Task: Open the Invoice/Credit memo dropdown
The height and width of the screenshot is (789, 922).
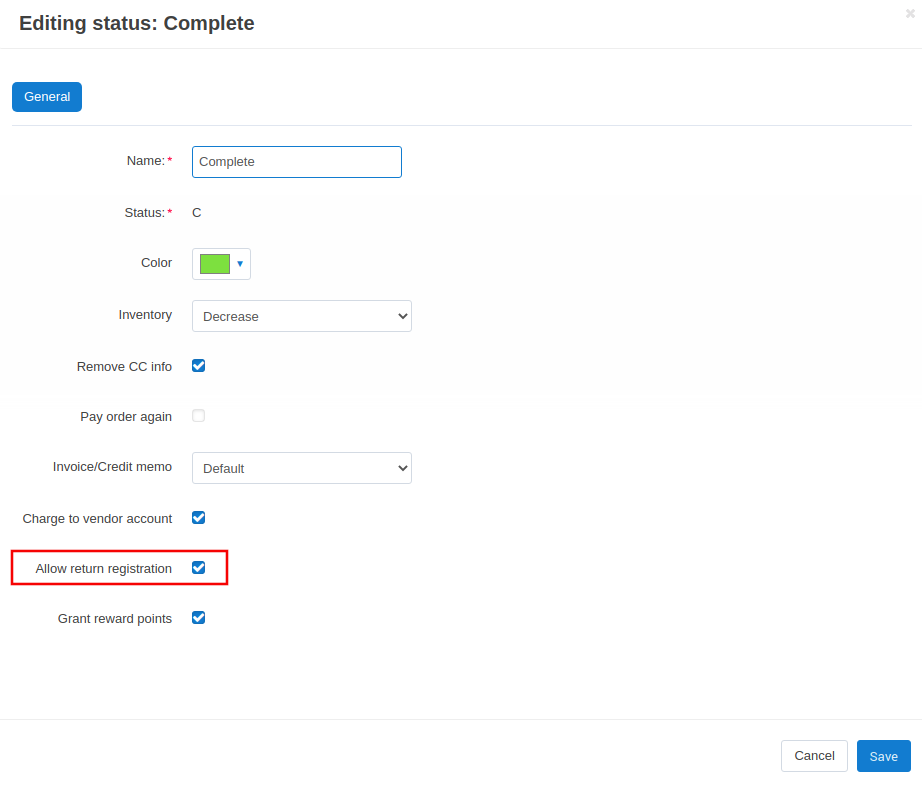Action: [302, 468]
